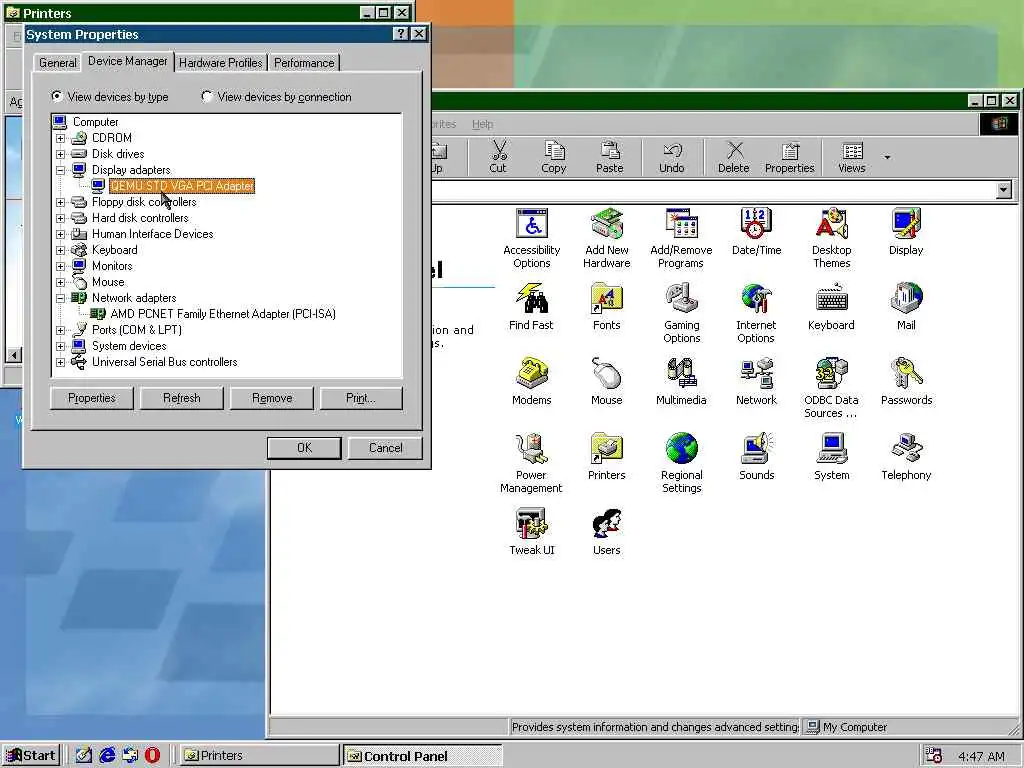Viewport: 1024px width, 768px height.
Task: Open the Sounds applet
Action: click(756, 457)
